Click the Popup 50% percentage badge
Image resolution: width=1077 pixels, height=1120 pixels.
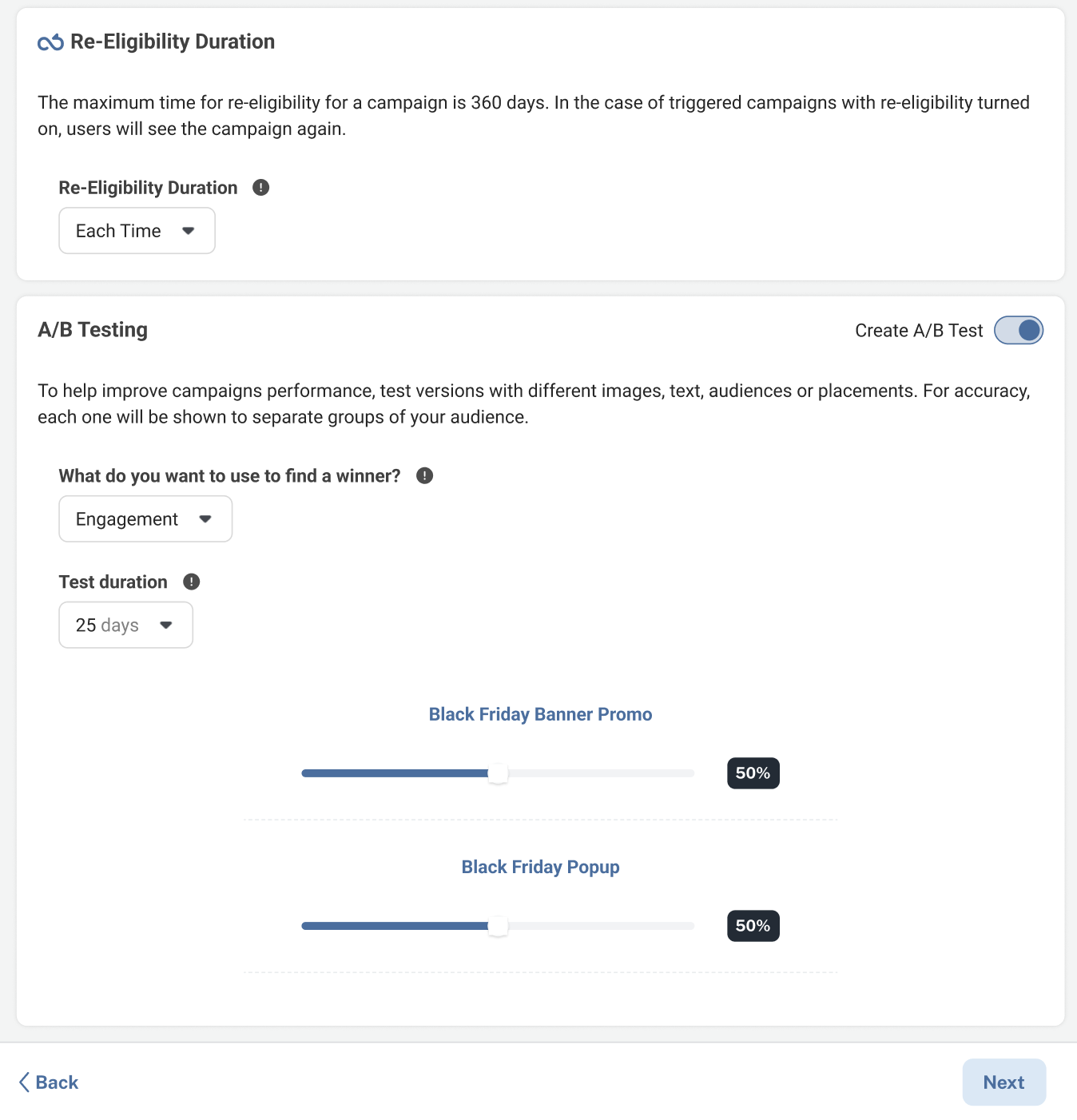tap(753, 926)
